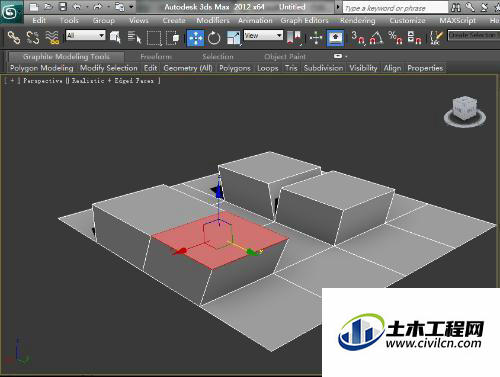The image size is (500, 377).
Task: Click the Perspective viewport label
Action: tap(43, 81)
